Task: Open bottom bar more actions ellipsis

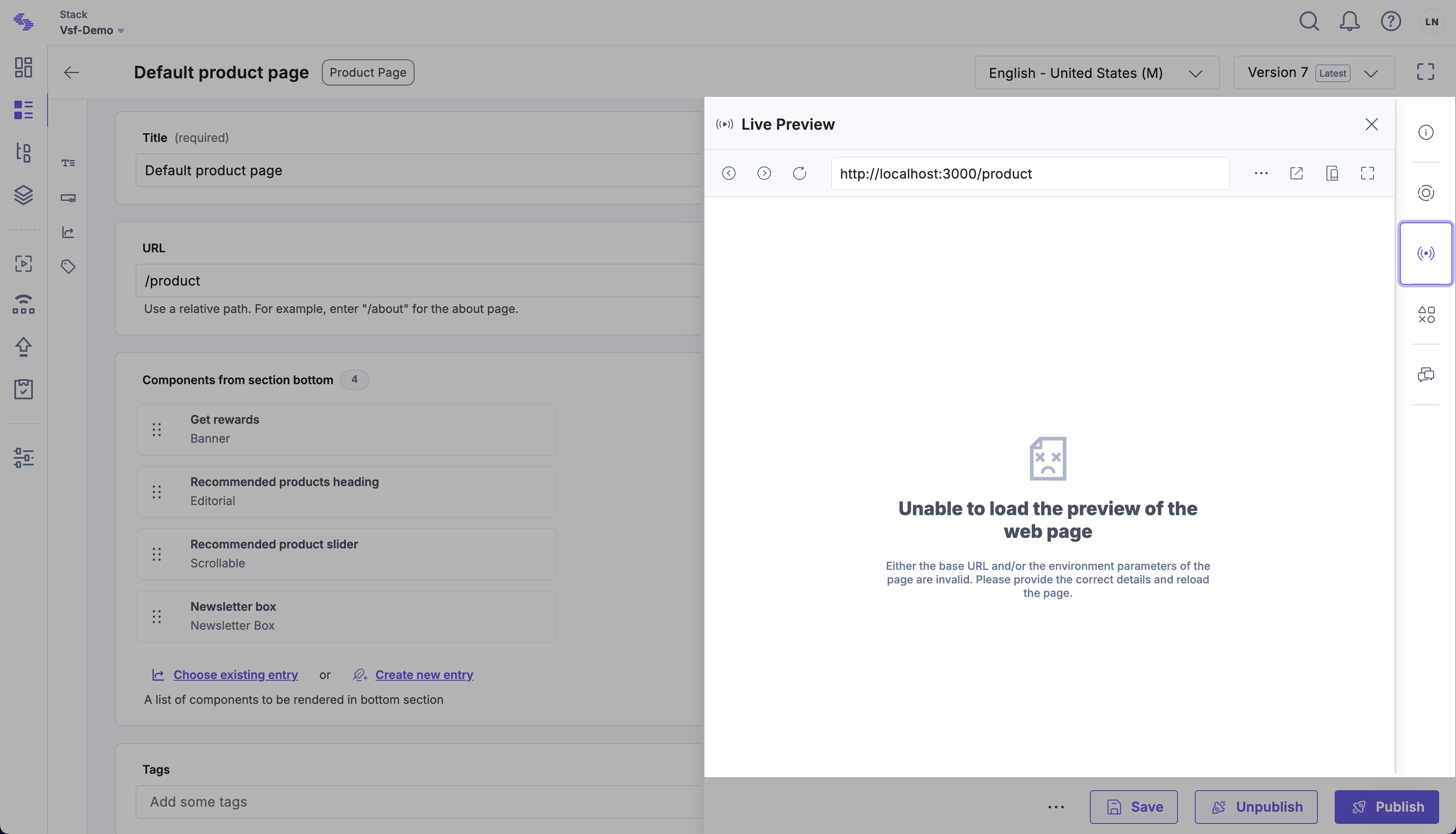Action: pos(1056,807)
